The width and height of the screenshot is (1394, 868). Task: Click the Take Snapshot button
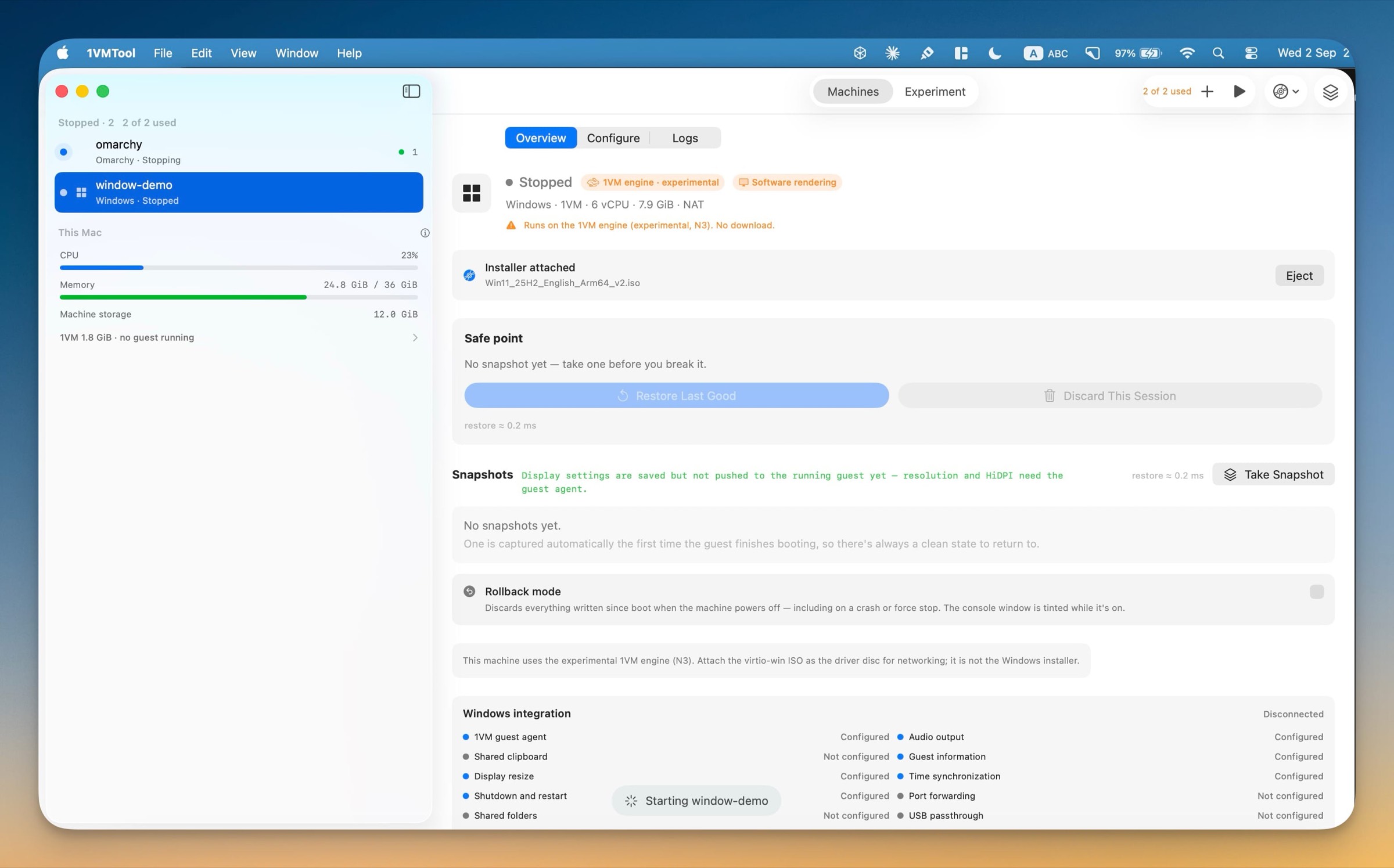pos(1273,474)
